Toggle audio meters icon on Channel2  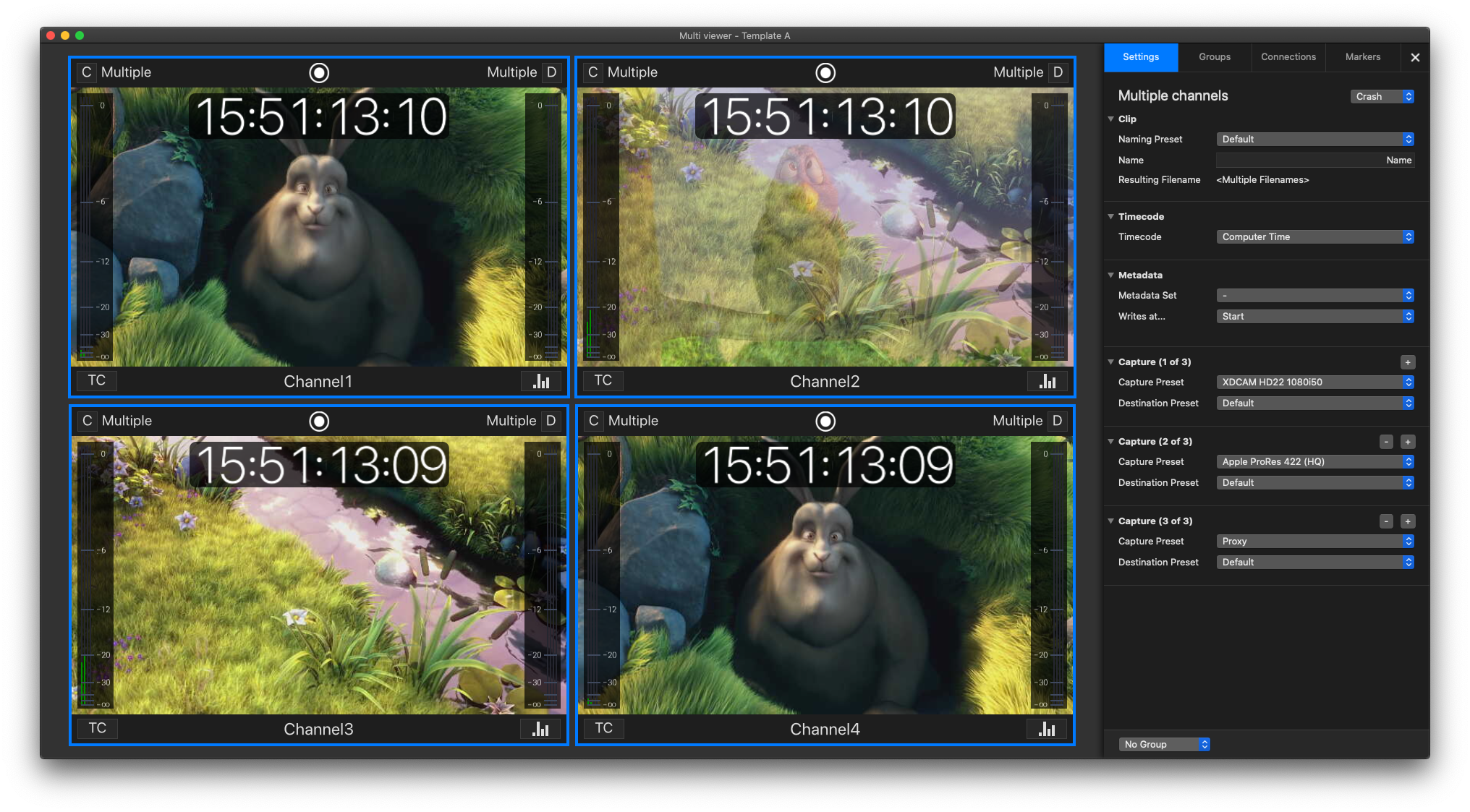[x=1048, y=381]
